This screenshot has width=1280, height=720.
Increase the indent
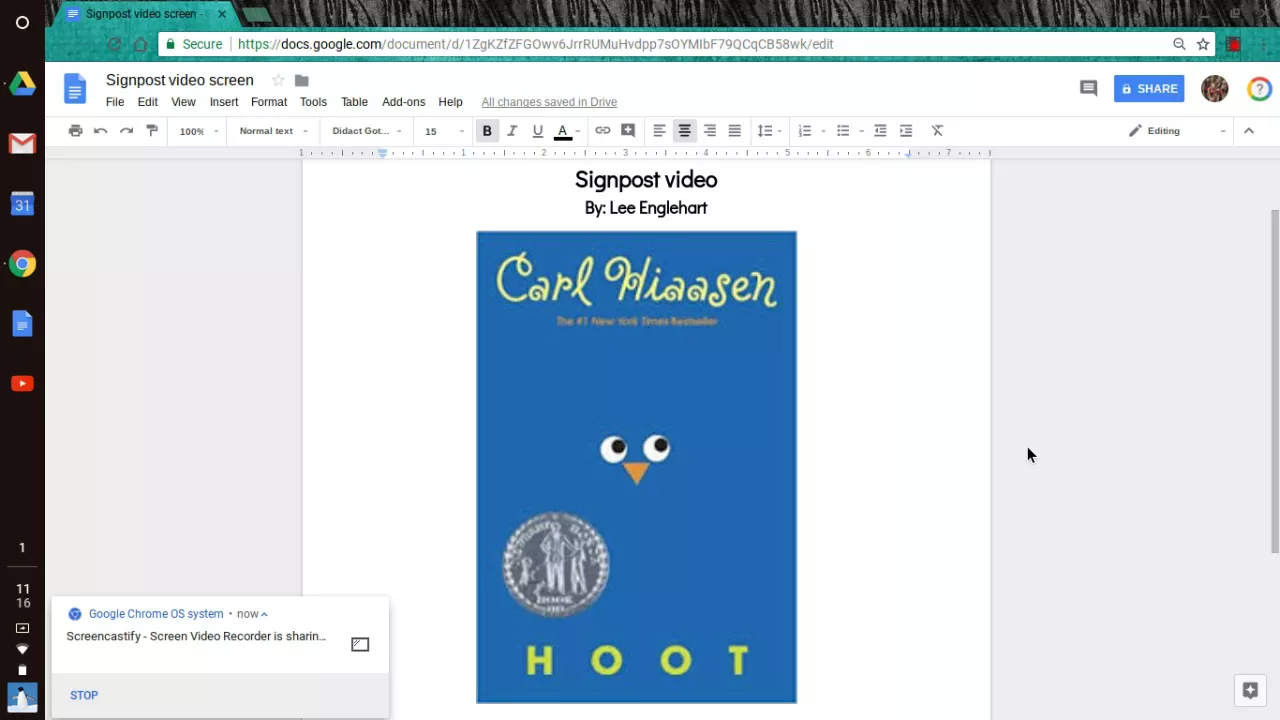pos(906,131)
